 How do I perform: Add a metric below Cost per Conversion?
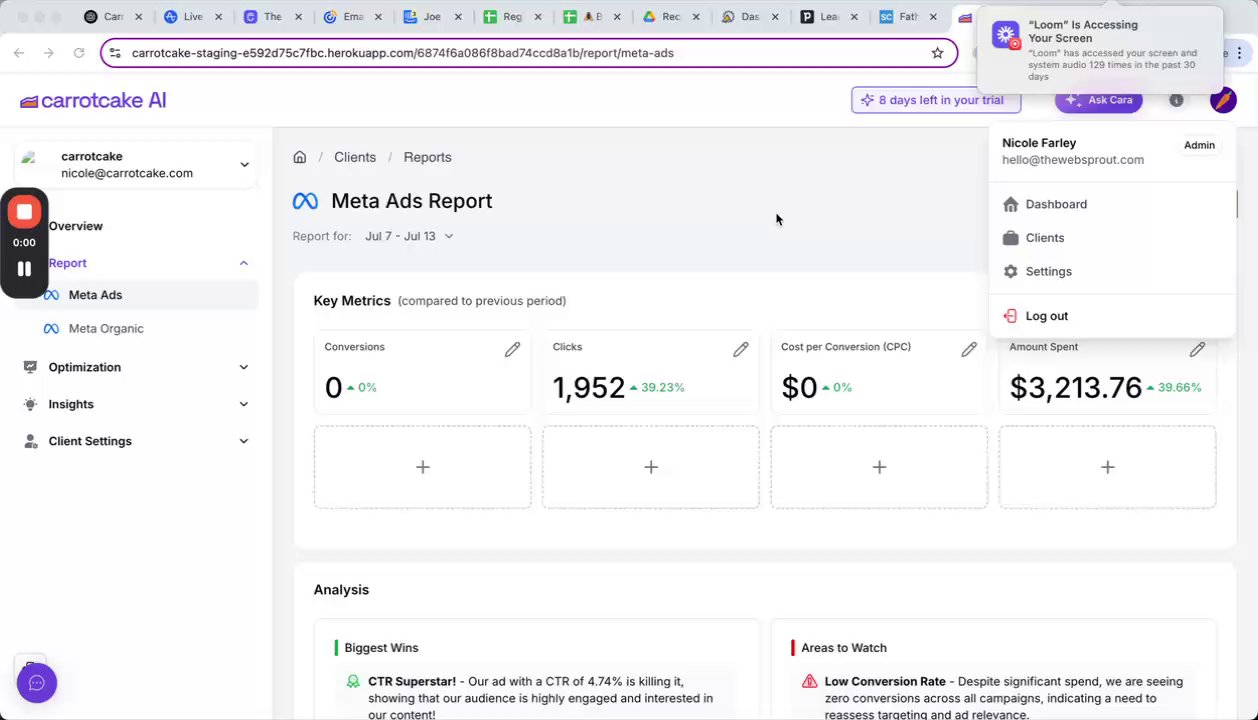click(x=879, y=467)
